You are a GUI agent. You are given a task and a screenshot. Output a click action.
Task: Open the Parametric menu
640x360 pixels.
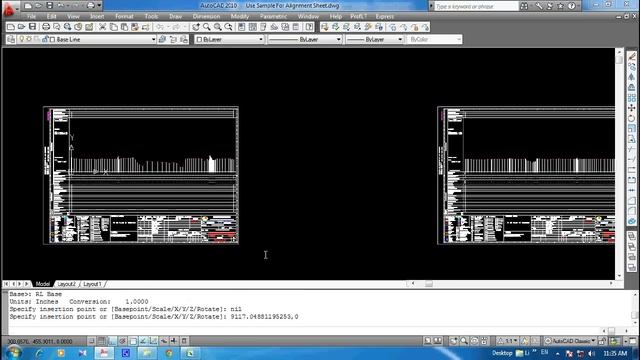[273, 16]
